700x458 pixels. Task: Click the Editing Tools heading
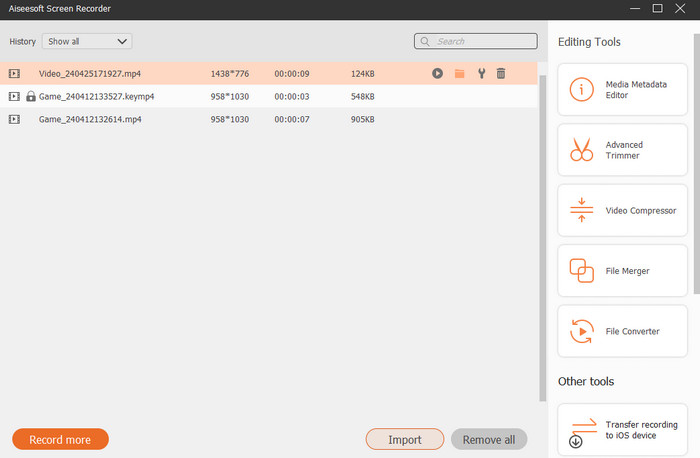[x=589, y=42]
